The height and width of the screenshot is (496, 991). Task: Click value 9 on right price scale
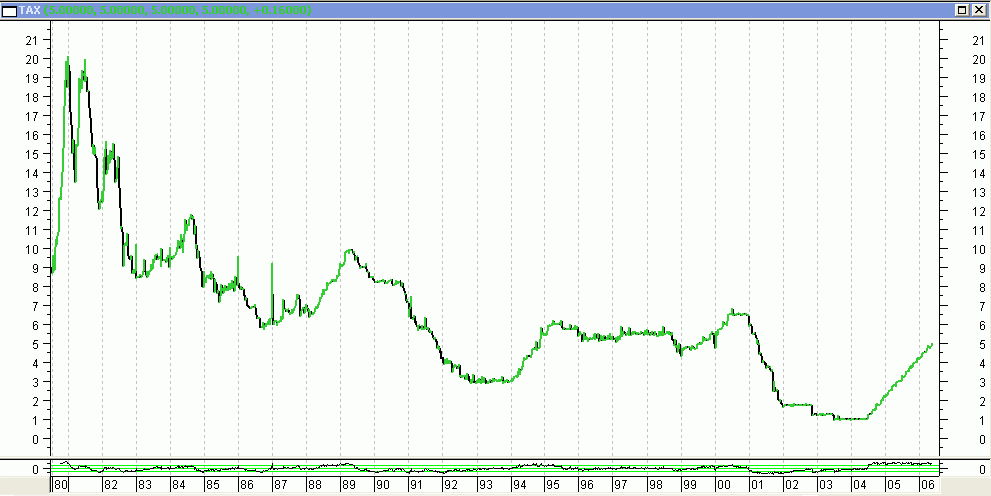tap(982, 268)
